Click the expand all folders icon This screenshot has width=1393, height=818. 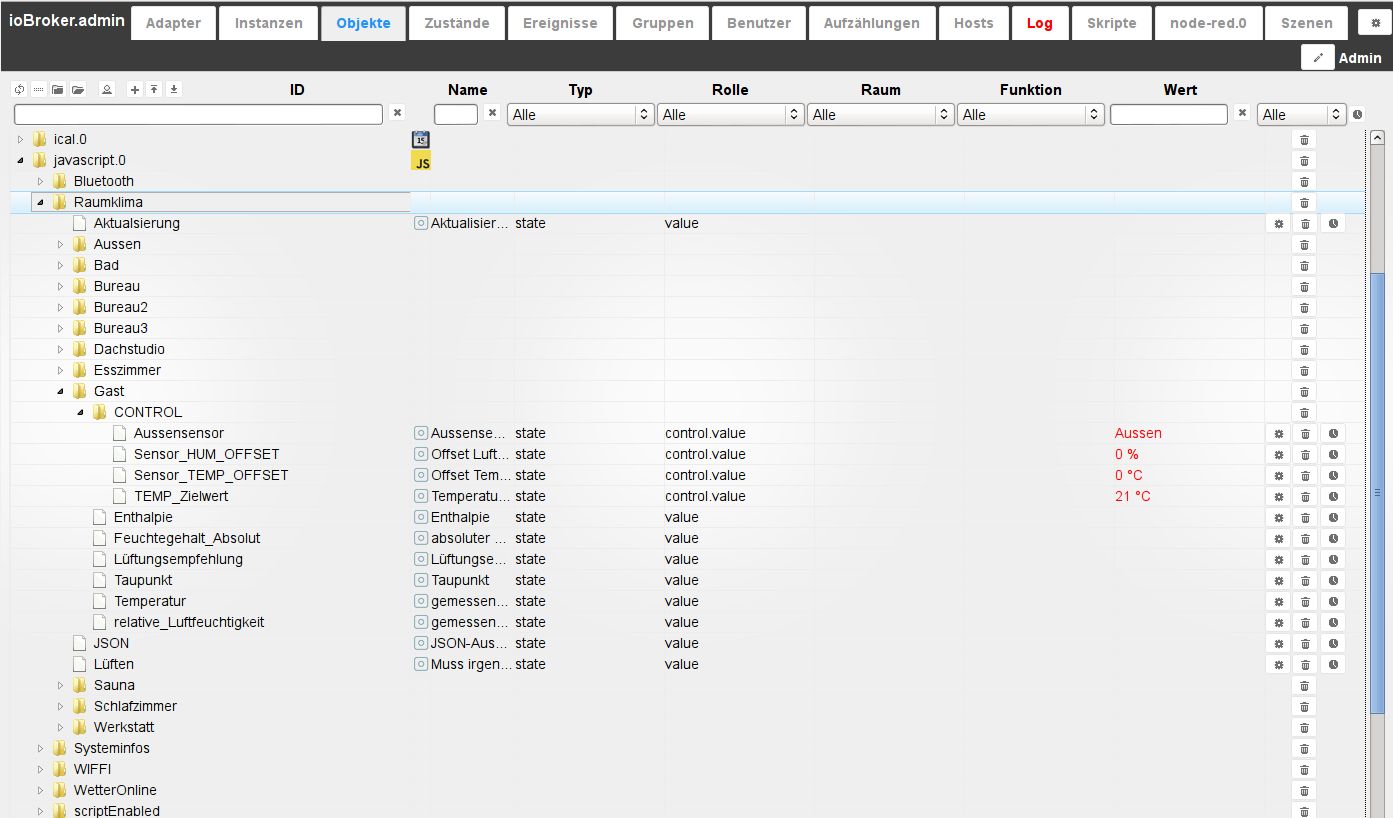coord(78,90)
